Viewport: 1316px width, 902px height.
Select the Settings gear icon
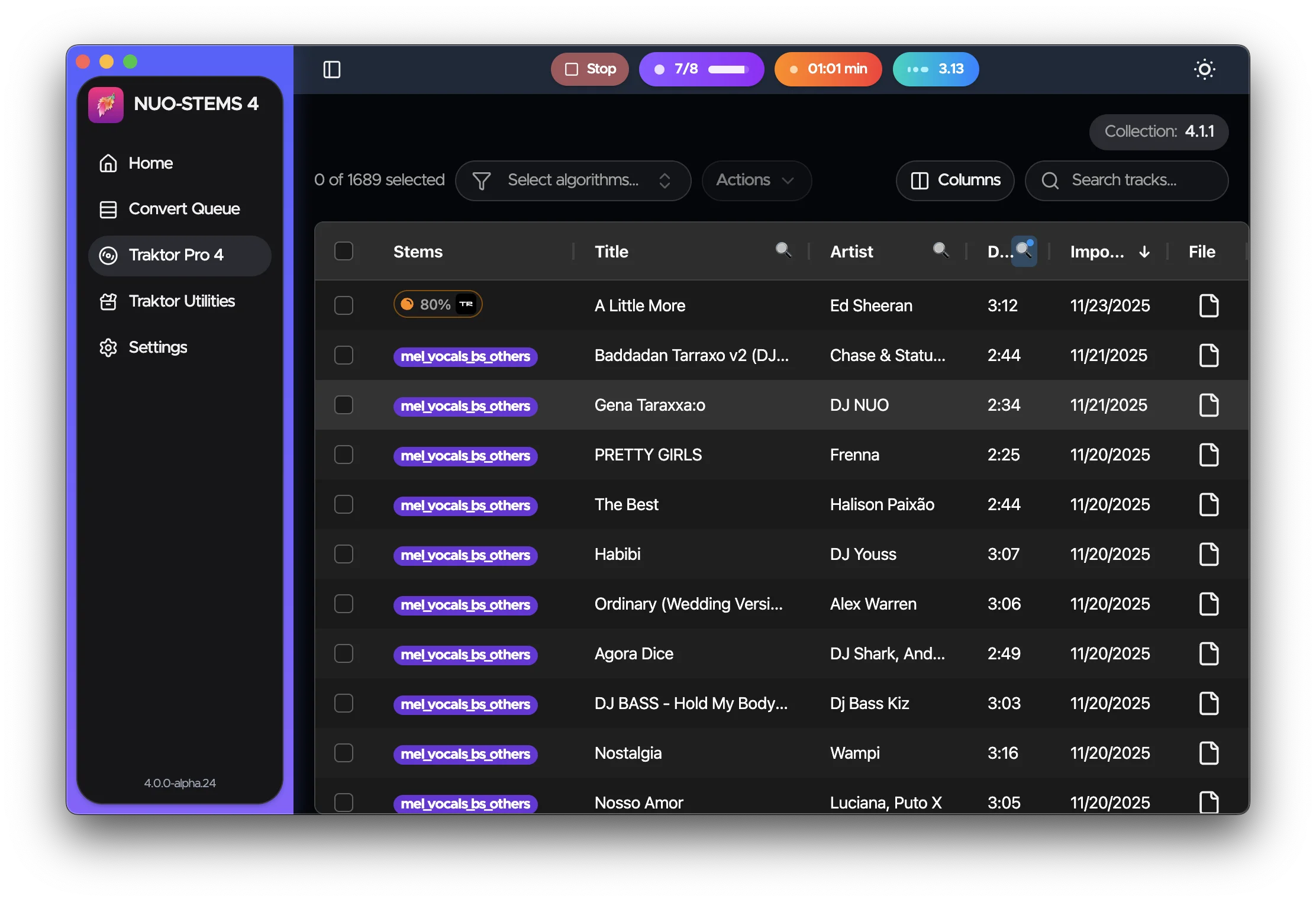(108, 347)
